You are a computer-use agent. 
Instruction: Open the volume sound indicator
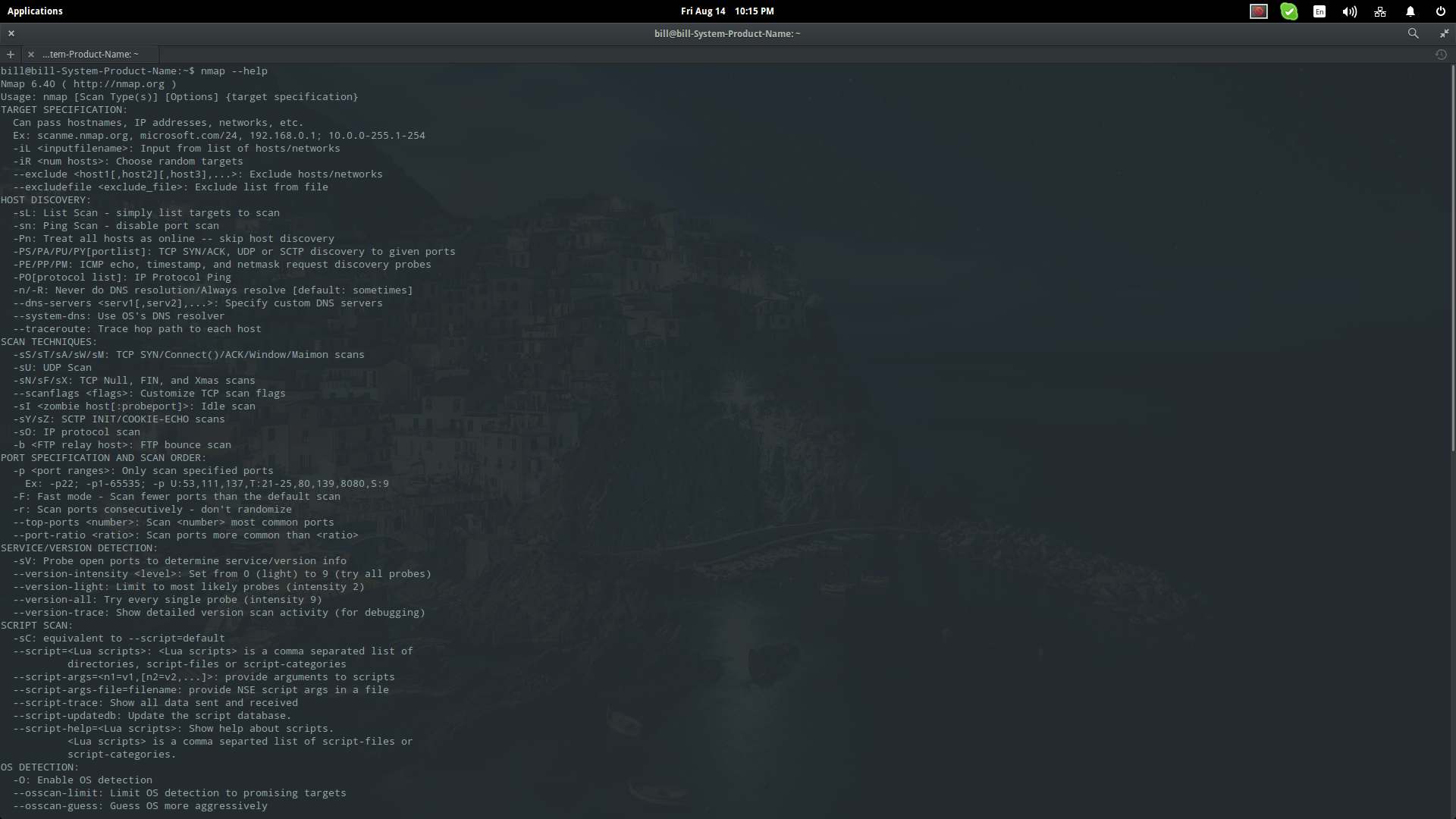point(1349,11)
